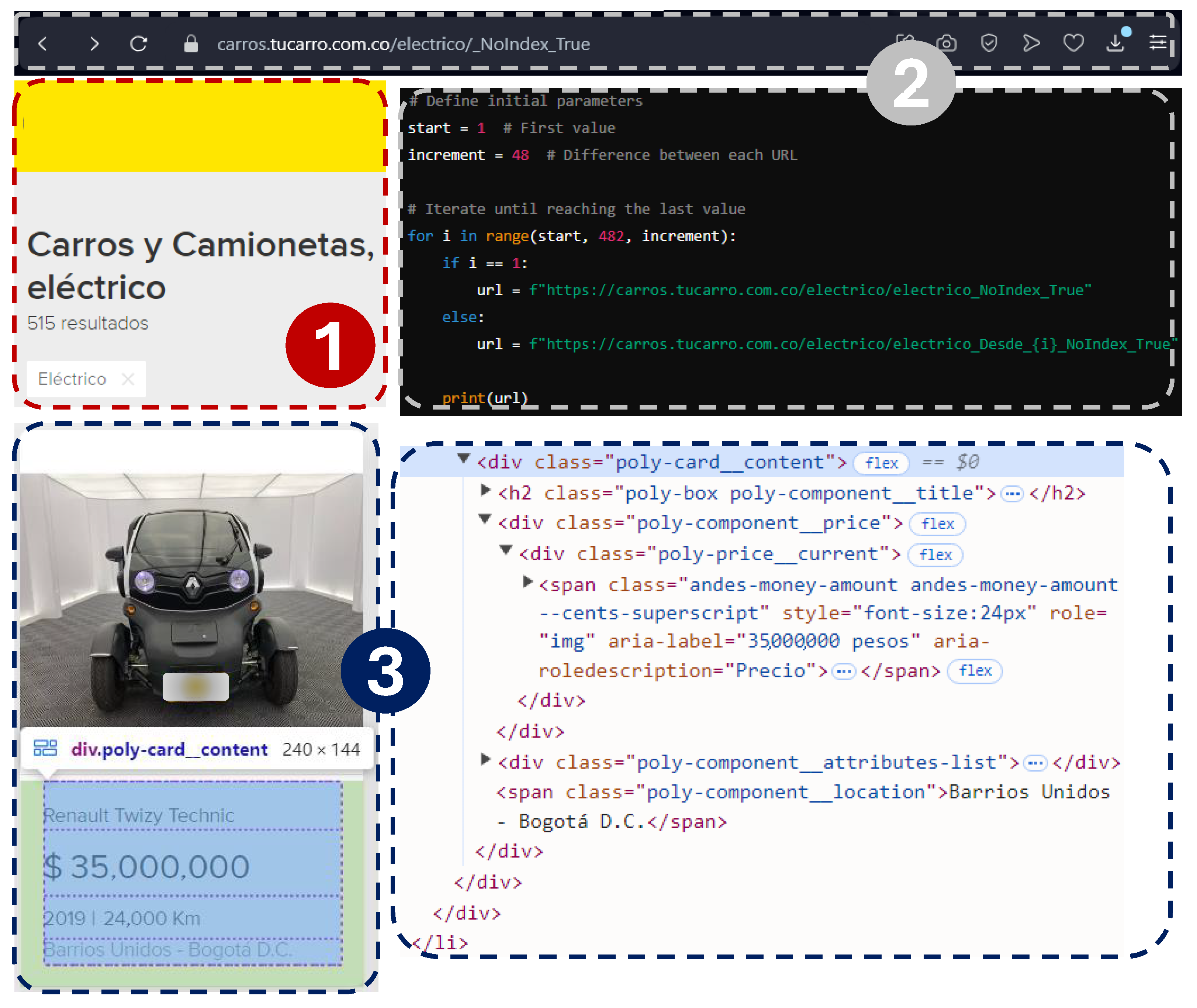Expand the andes-money-amount span node
The image size is (1197, 1008).
[527, 582]
